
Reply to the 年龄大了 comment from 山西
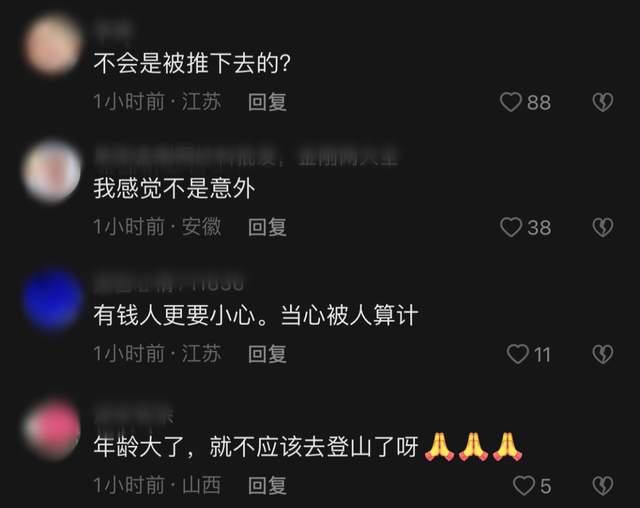click(267, 485)
